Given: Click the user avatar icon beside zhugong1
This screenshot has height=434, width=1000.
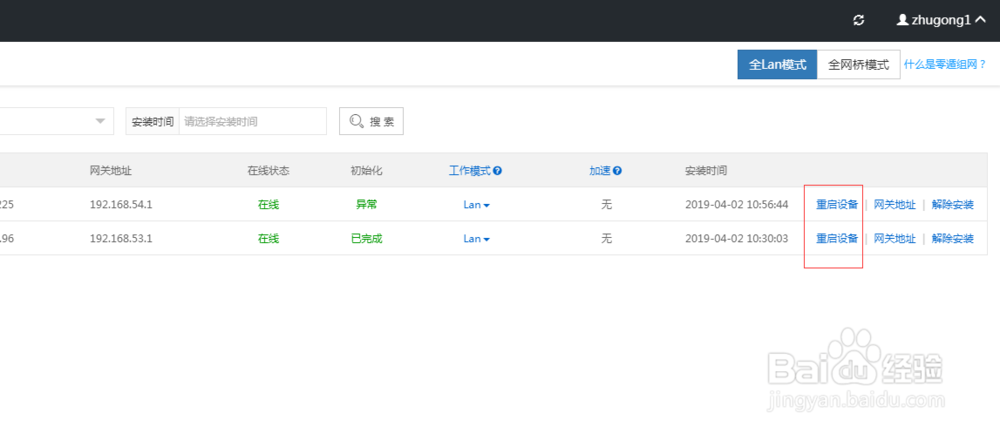Looking at the screenshot, I should (x=902, y=20).
